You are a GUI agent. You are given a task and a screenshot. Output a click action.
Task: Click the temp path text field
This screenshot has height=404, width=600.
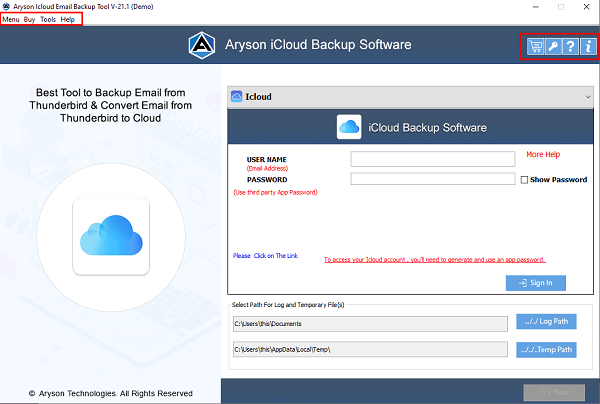tap(370, 349)
